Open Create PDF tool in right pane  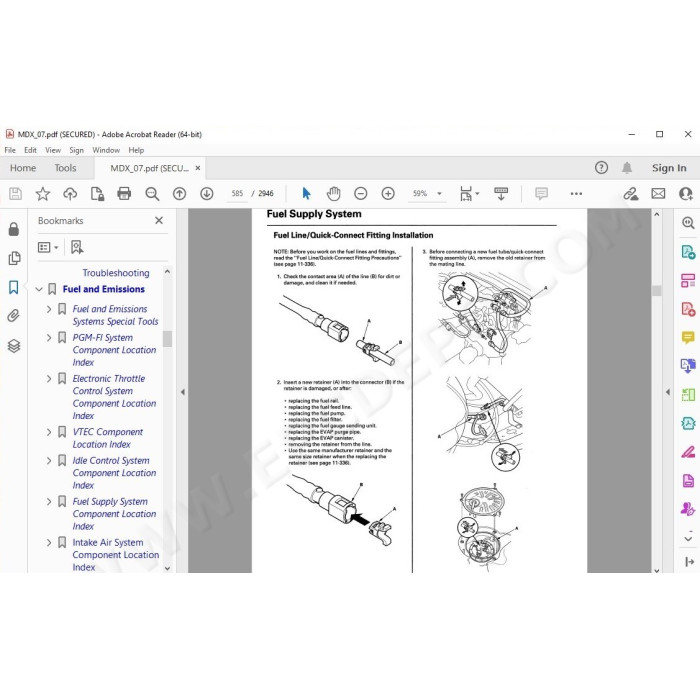688,309
